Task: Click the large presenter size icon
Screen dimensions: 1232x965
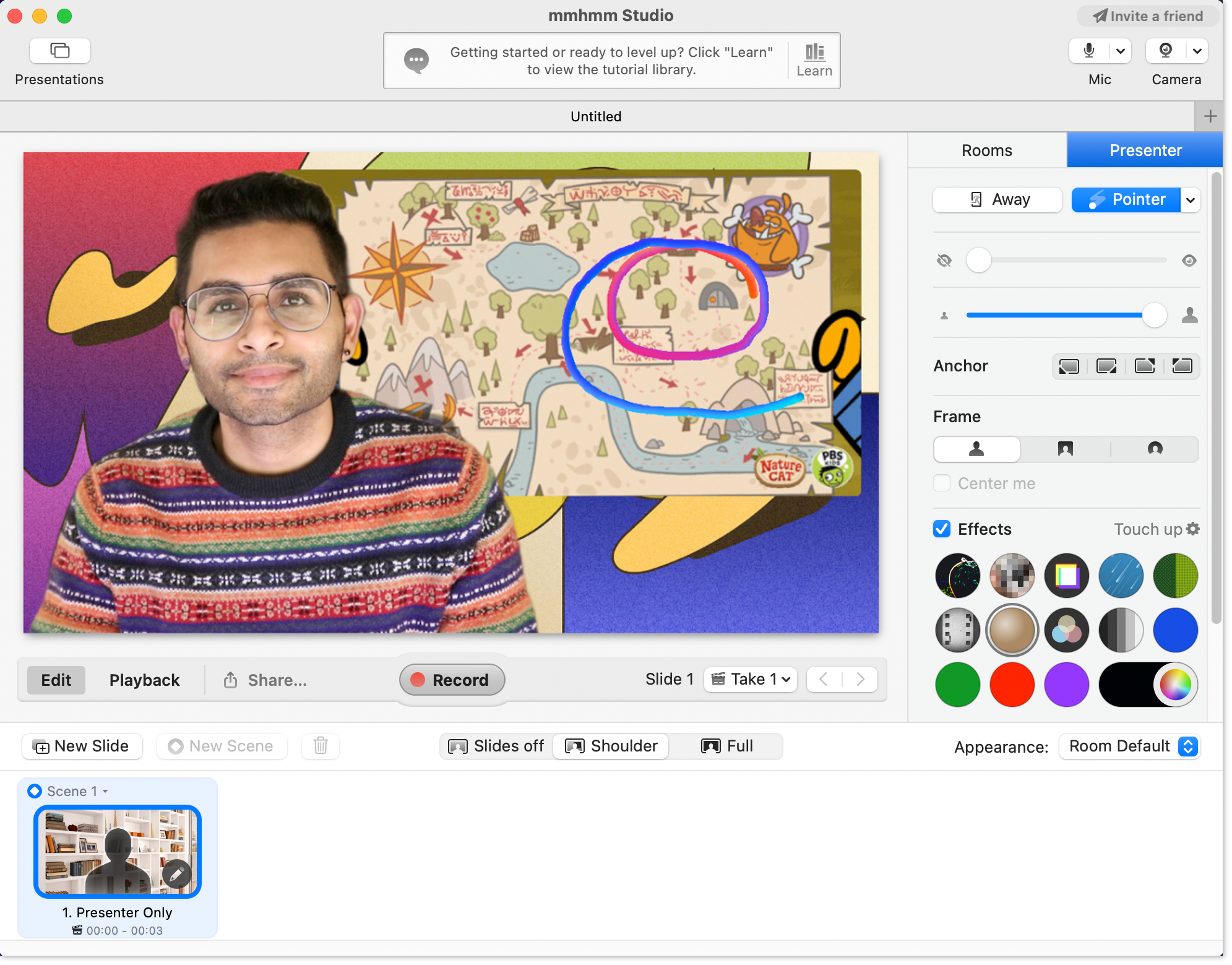Action: 1189,315
